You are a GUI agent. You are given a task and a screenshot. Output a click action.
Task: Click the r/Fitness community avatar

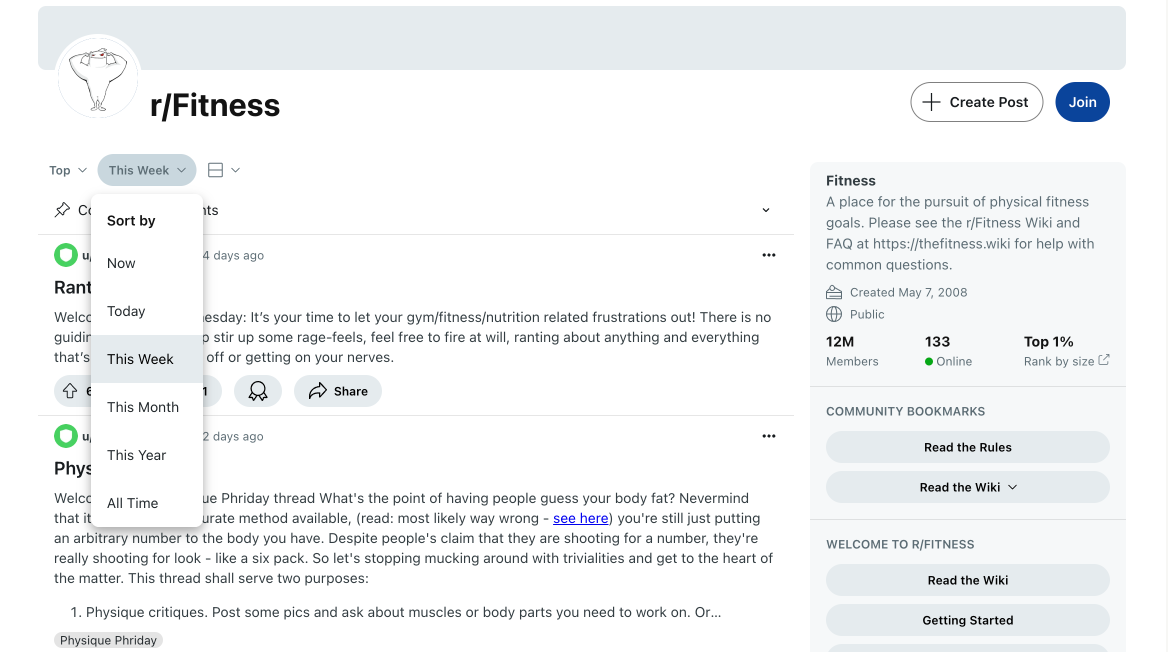98,77
